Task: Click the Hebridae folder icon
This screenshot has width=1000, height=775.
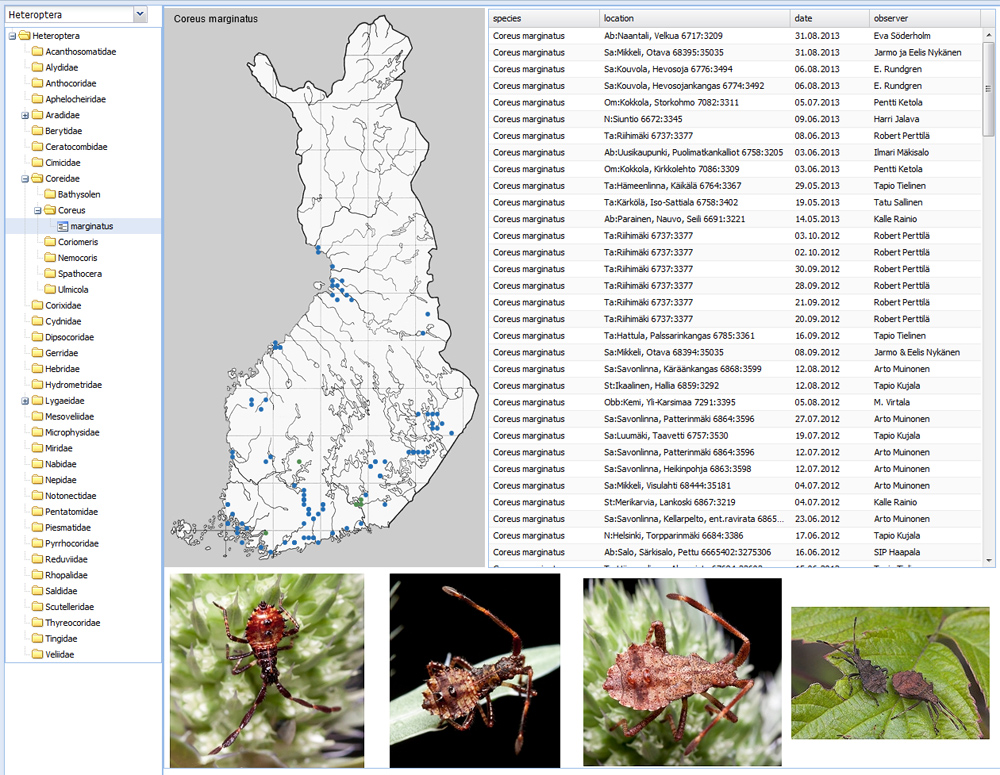Action: [38, 369]
